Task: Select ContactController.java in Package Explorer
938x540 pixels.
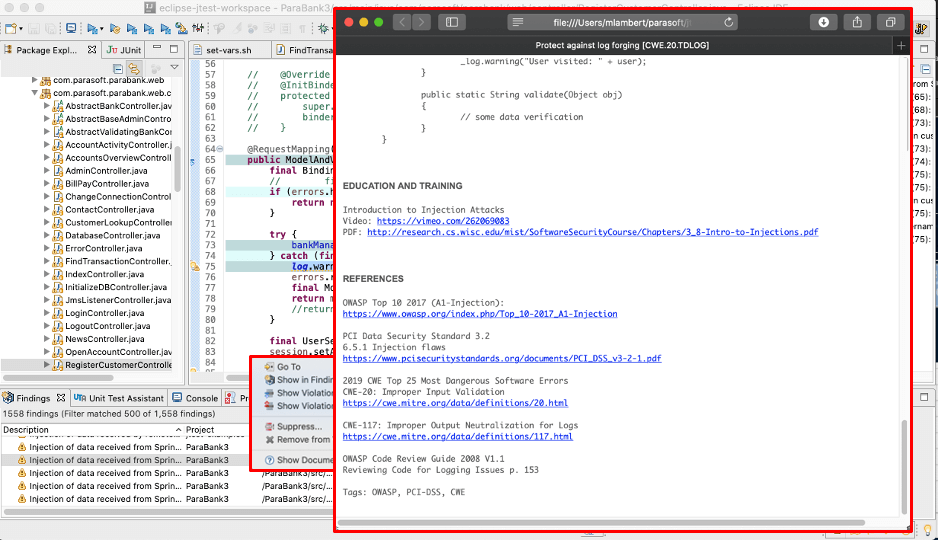Action: coord(109,209)
